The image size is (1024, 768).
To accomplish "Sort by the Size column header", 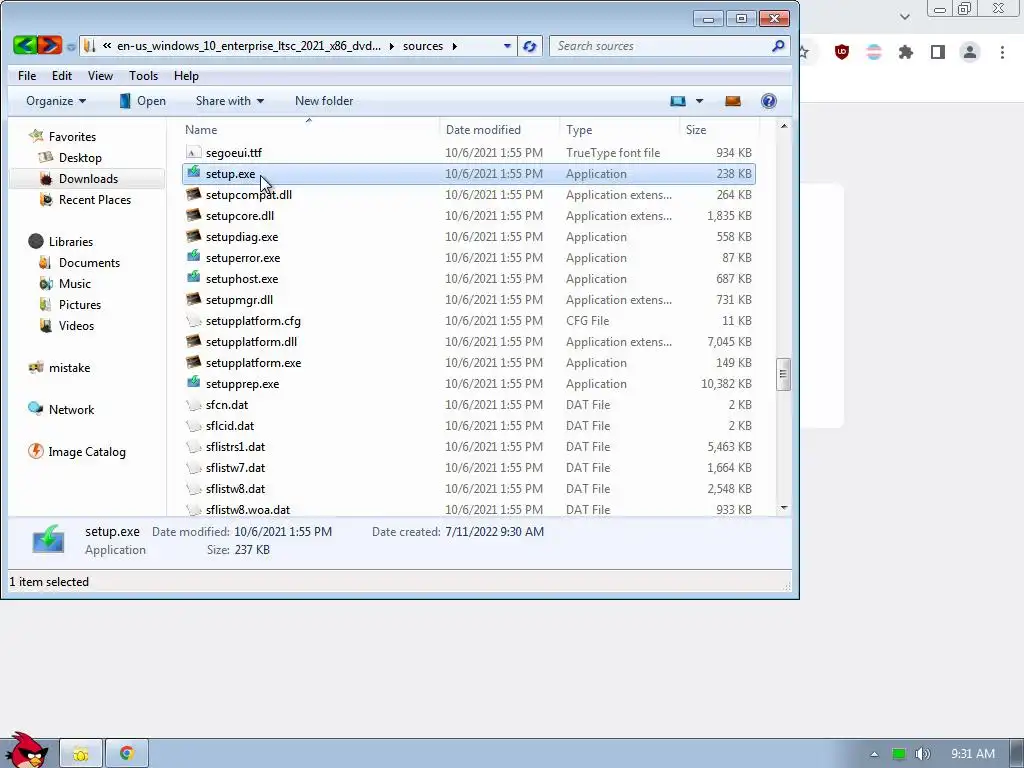I will (x=718, y=129).
